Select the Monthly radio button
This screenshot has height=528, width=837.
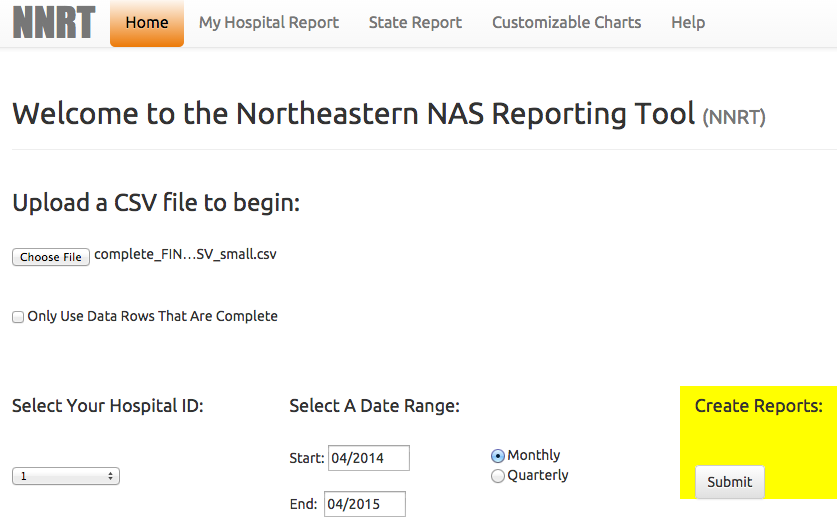click(498, 456)
